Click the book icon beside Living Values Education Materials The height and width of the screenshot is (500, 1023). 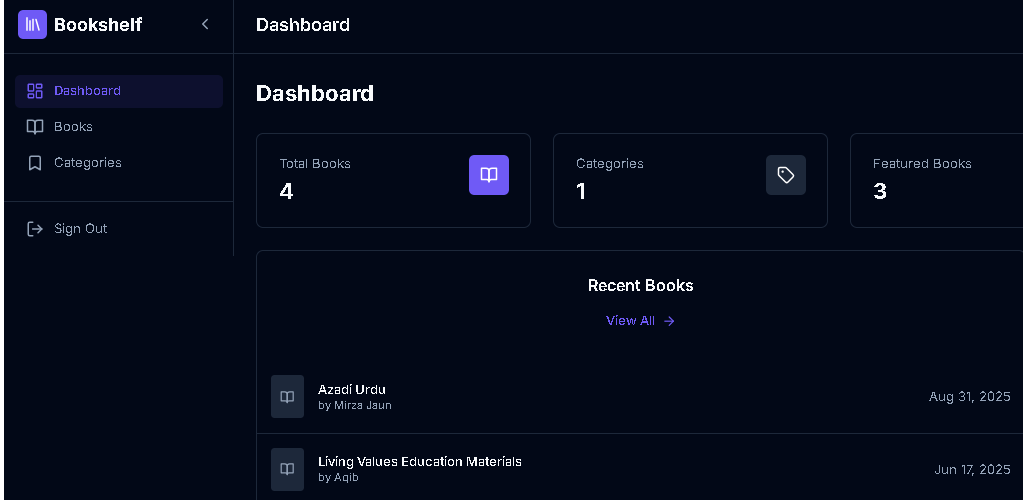tap(287, 469)
